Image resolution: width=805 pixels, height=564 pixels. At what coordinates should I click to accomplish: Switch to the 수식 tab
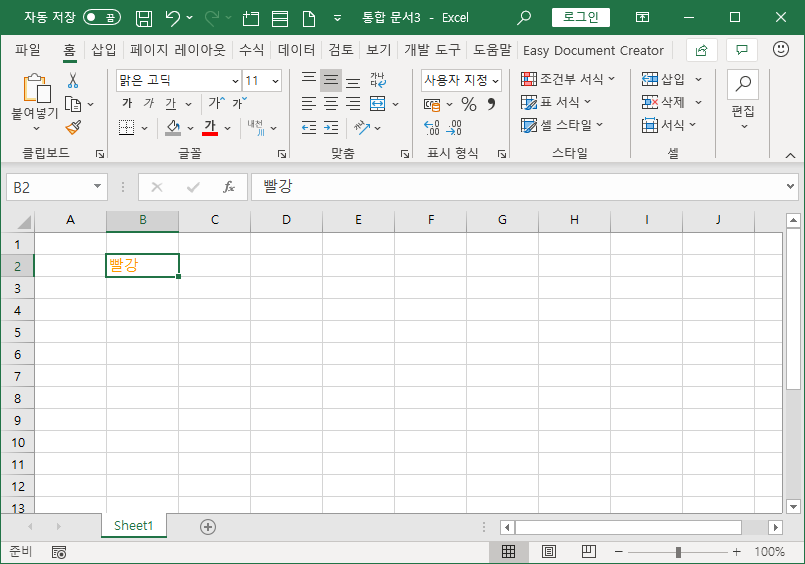click(x=252, y=50)
